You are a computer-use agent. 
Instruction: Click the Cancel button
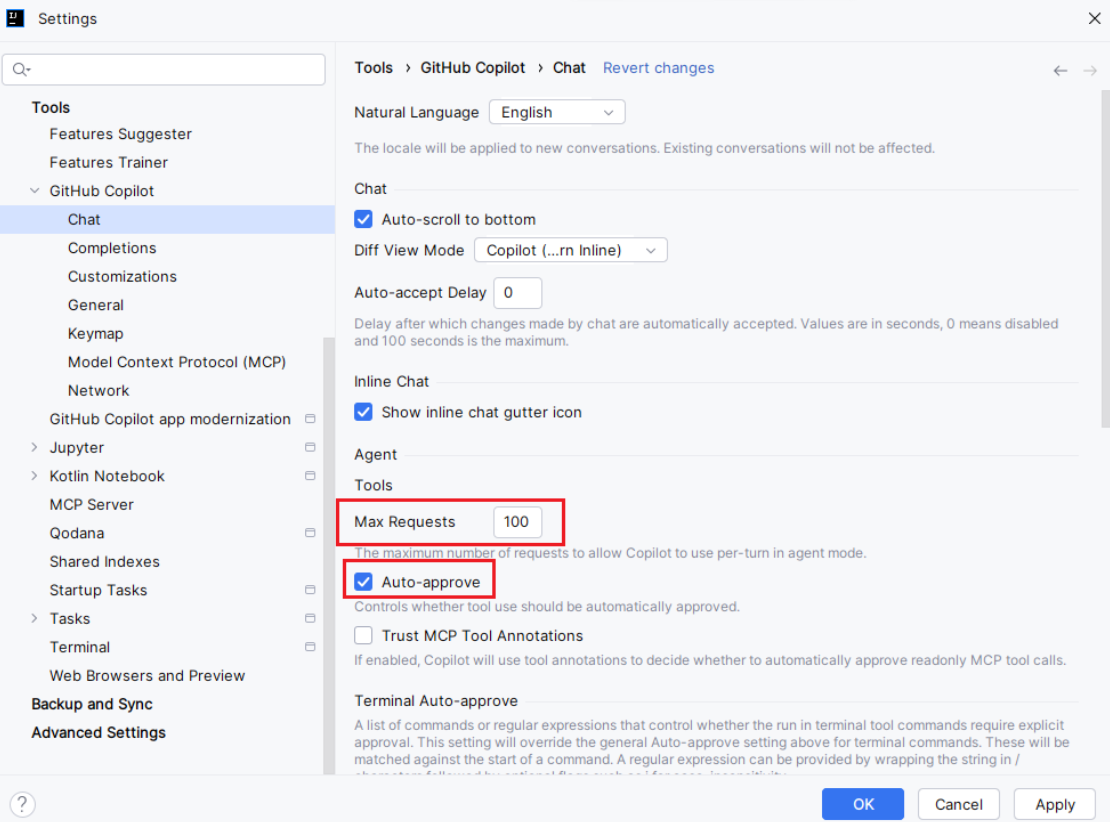pyautogui.click(x=959, y=804)
